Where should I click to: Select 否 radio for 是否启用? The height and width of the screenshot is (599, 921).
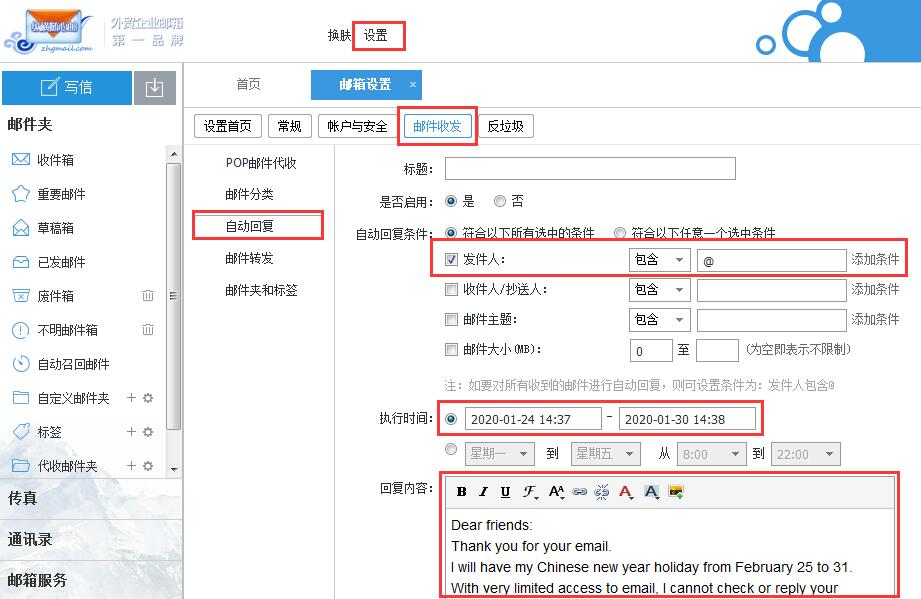[500, 201]
